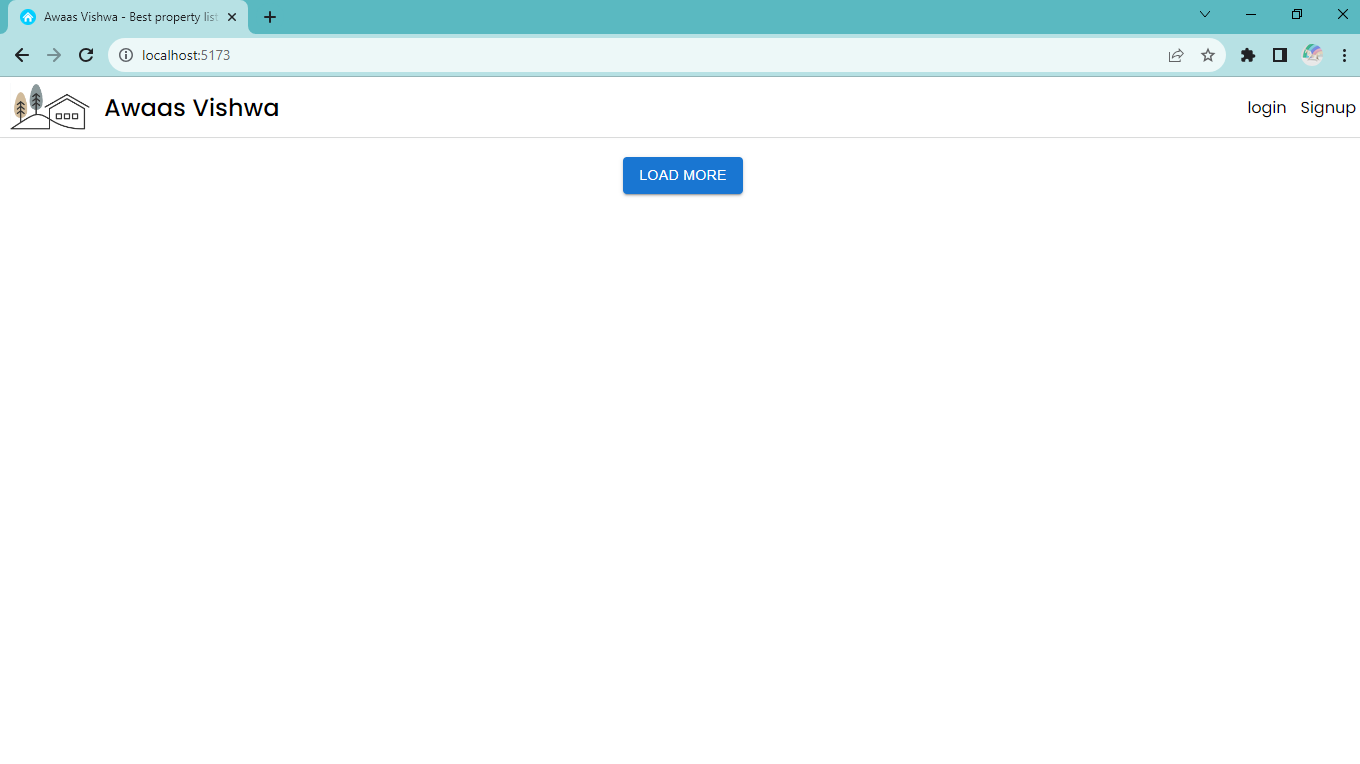Open the Signup page
Image resolution: width=1360 pixels, height=764 pixels.
(1327, 107)
